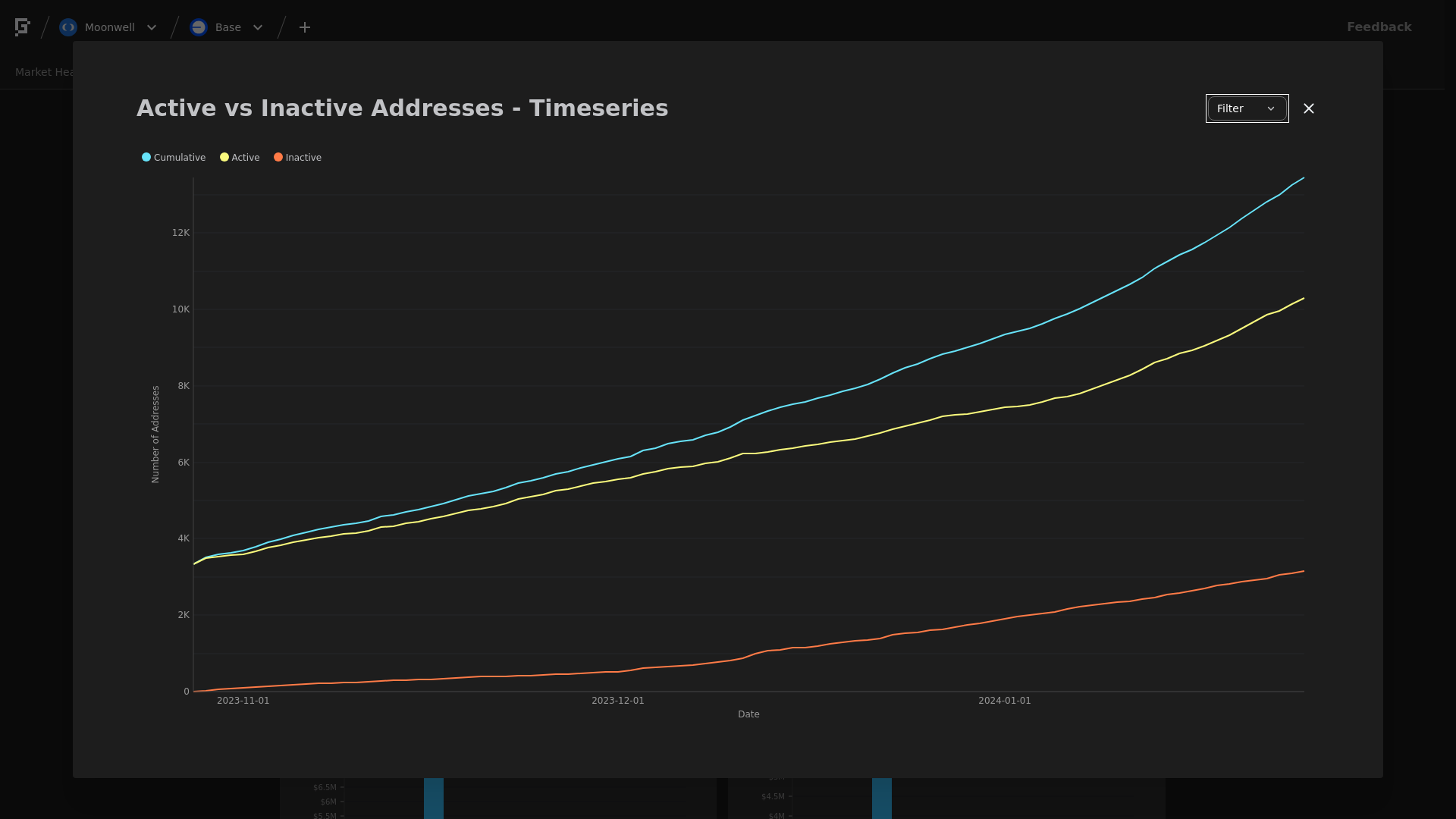Expand the Base chain chevron

coord(258,27)
